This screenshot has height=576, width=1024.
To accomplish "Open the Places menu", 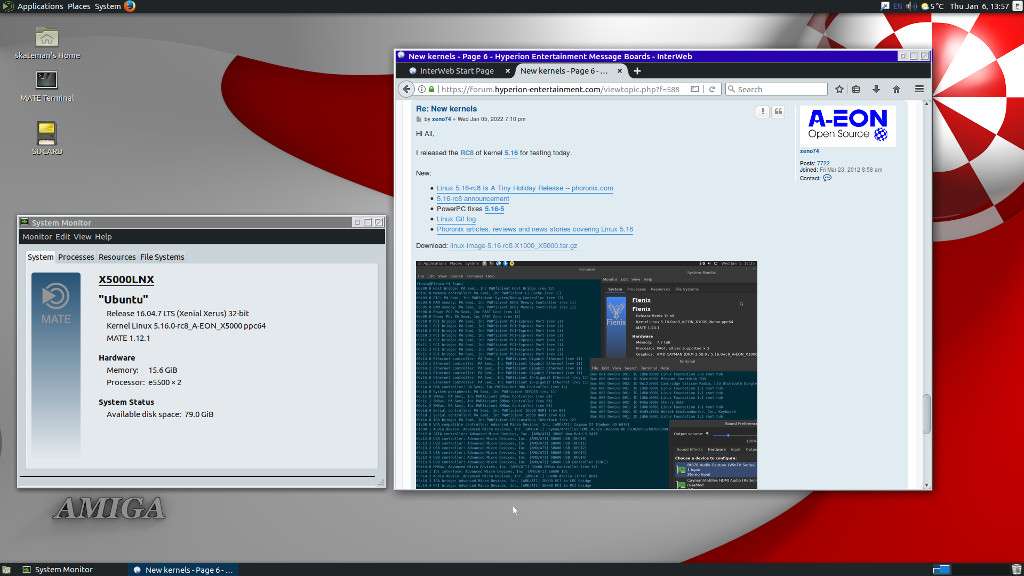I will click(78, 6).
